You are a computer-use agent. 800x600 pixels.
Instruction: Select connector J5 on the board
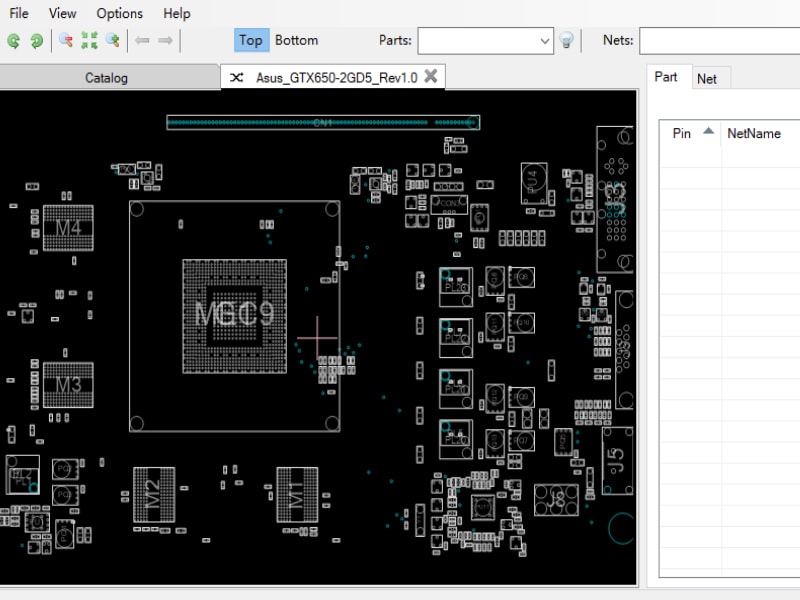point(618,461)
